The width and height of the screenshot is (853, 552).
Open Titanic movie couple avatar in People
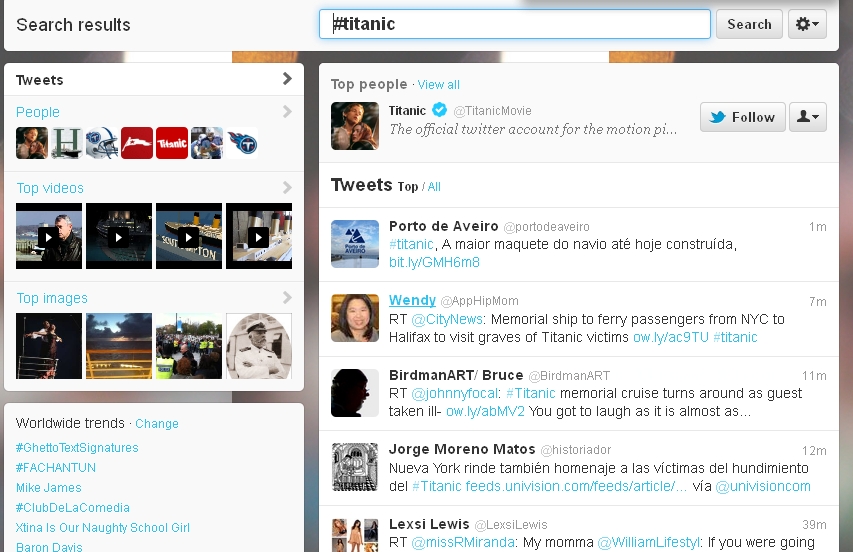coord(32,143)
